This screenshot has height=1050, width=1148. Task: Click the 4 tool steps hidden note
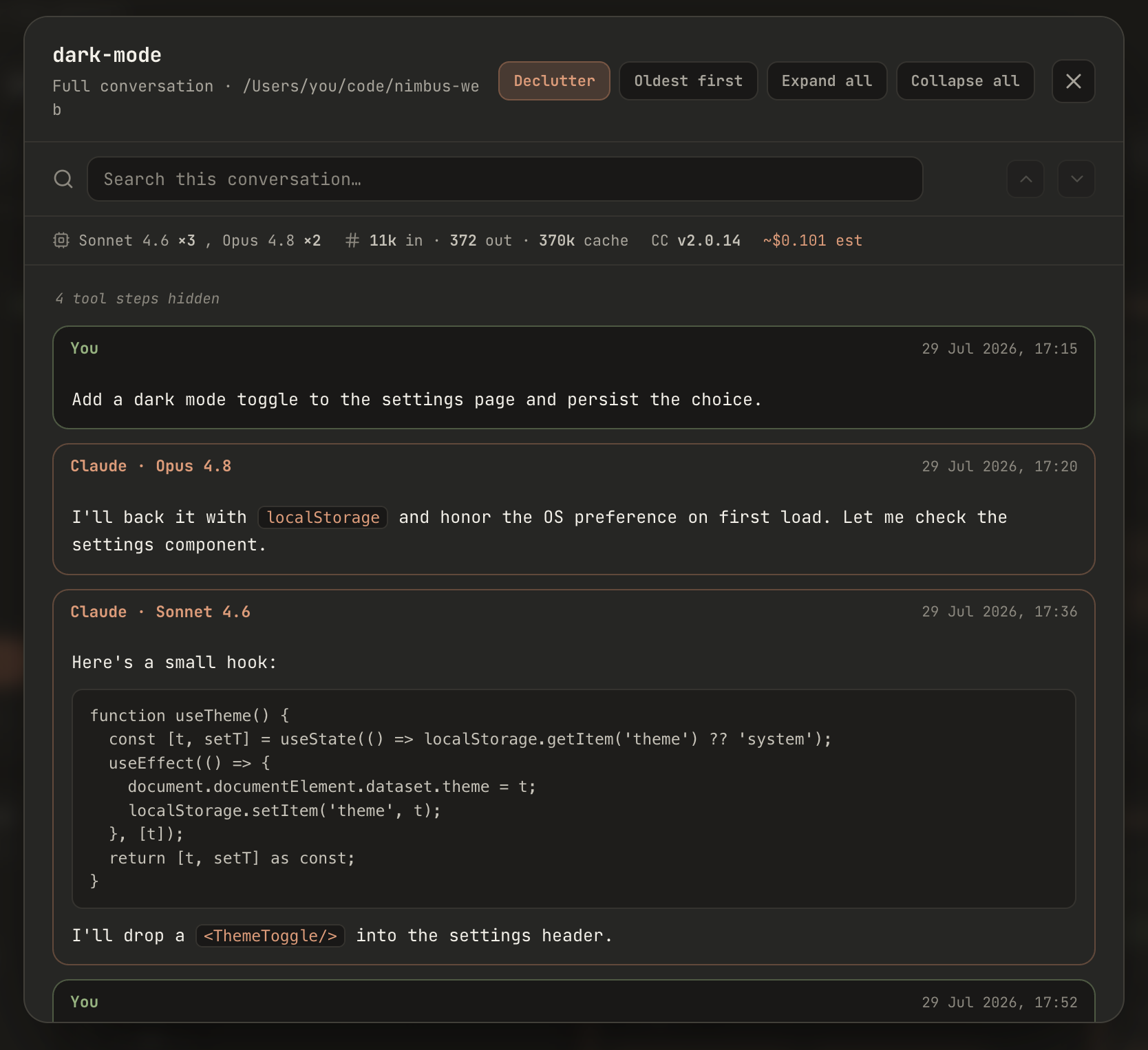click(137, 299)
